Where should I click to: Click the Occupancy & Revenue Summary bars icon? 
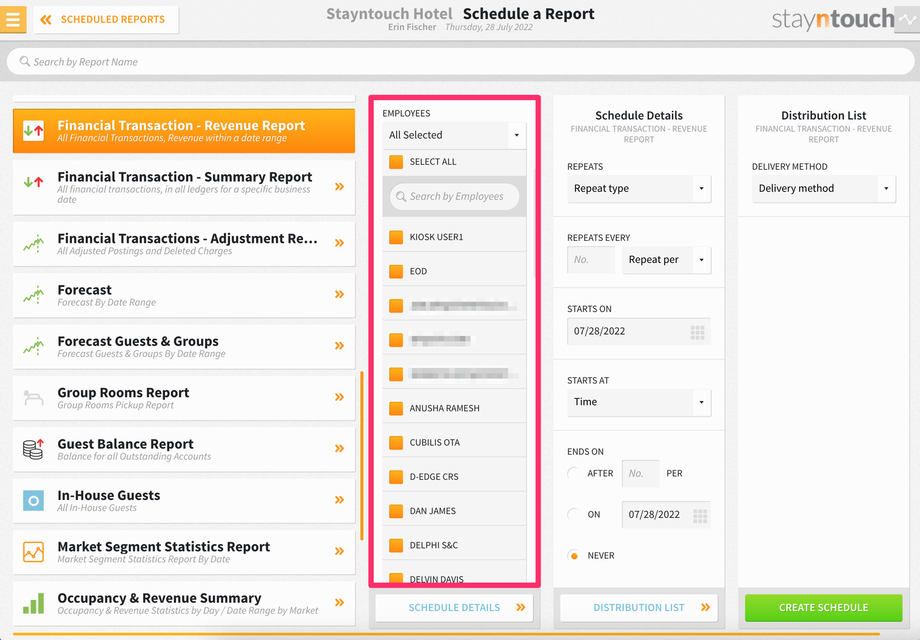(33, 603)
